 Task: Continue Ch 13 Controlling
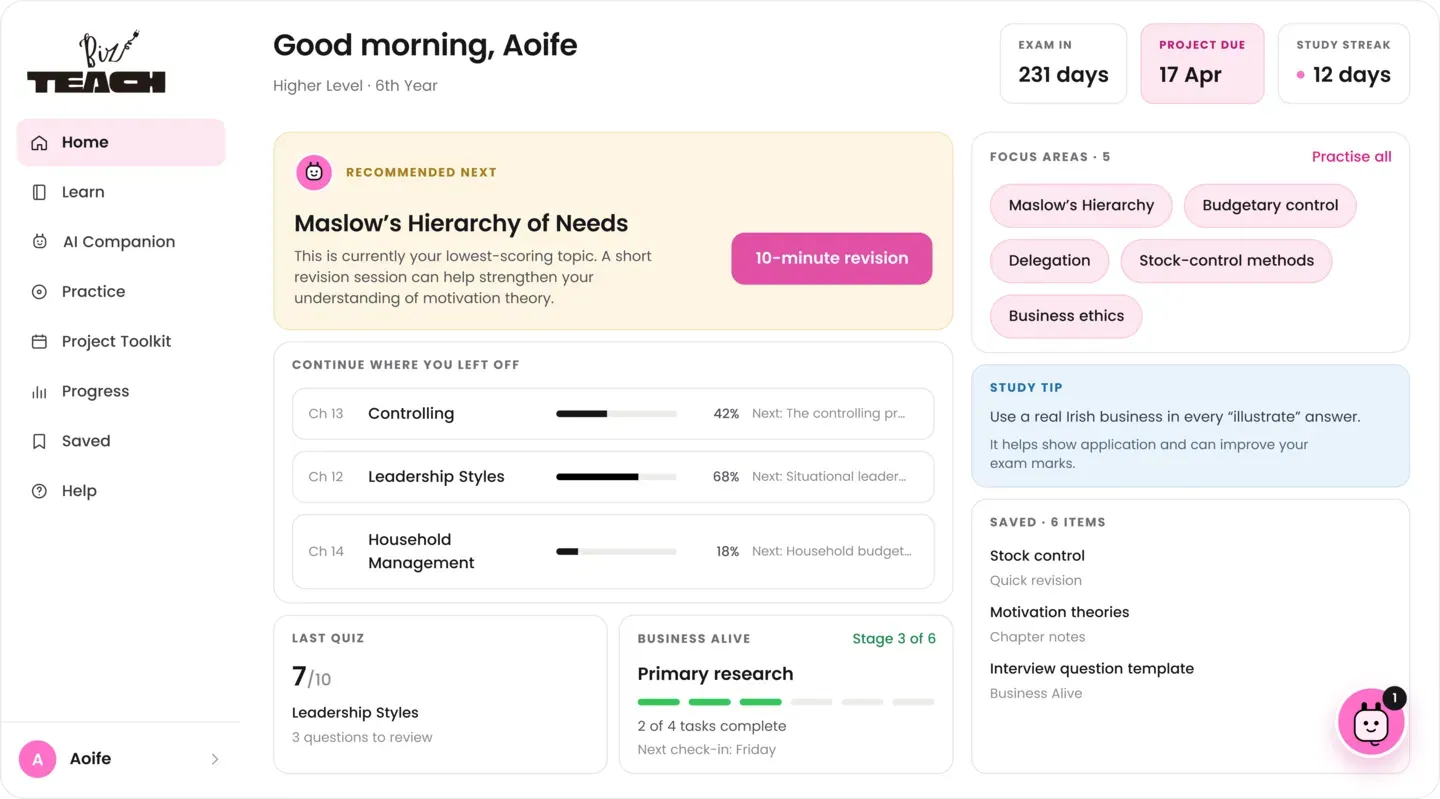coord(613,414)
